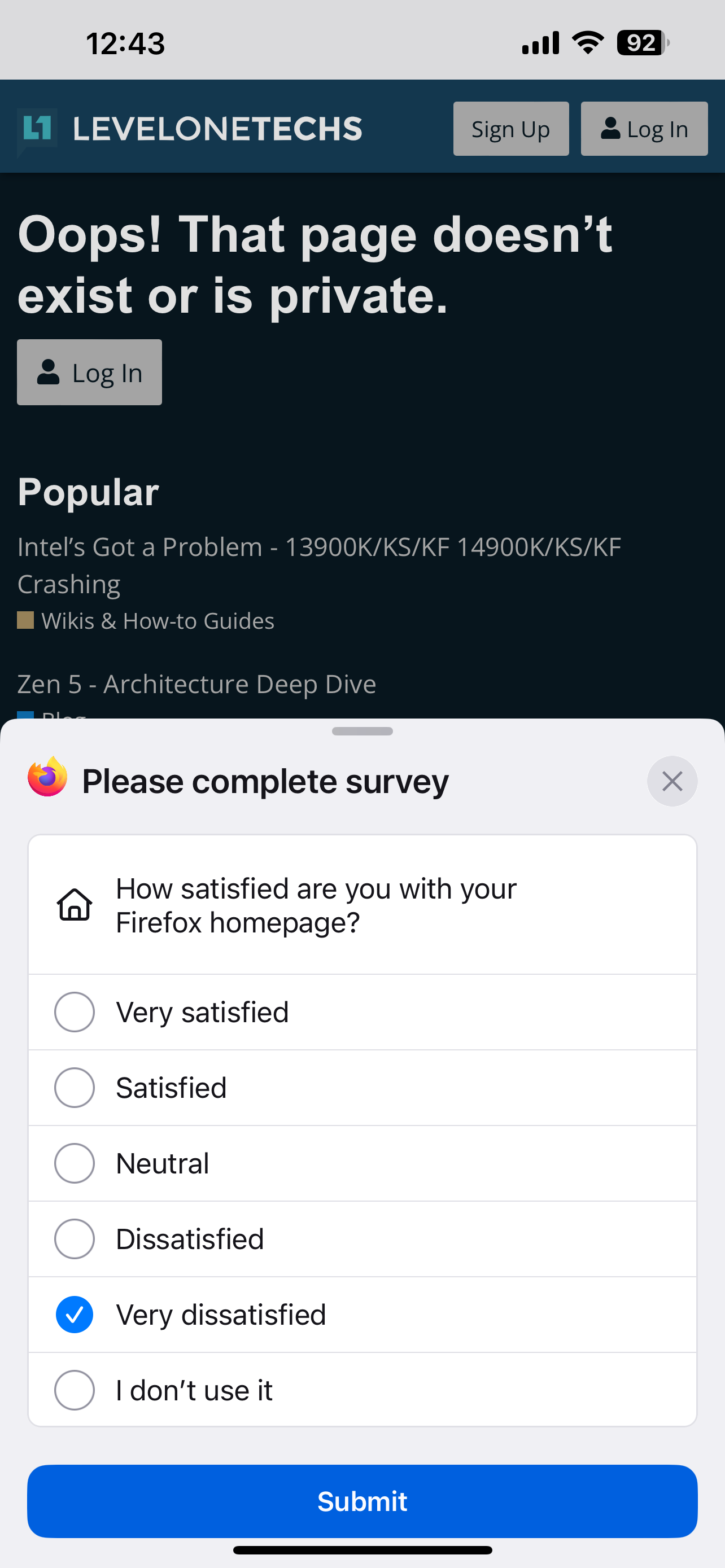Tap the survey sheet drag handle
This screenshot has height=1568, width=725.
click(x=362, y=731)
